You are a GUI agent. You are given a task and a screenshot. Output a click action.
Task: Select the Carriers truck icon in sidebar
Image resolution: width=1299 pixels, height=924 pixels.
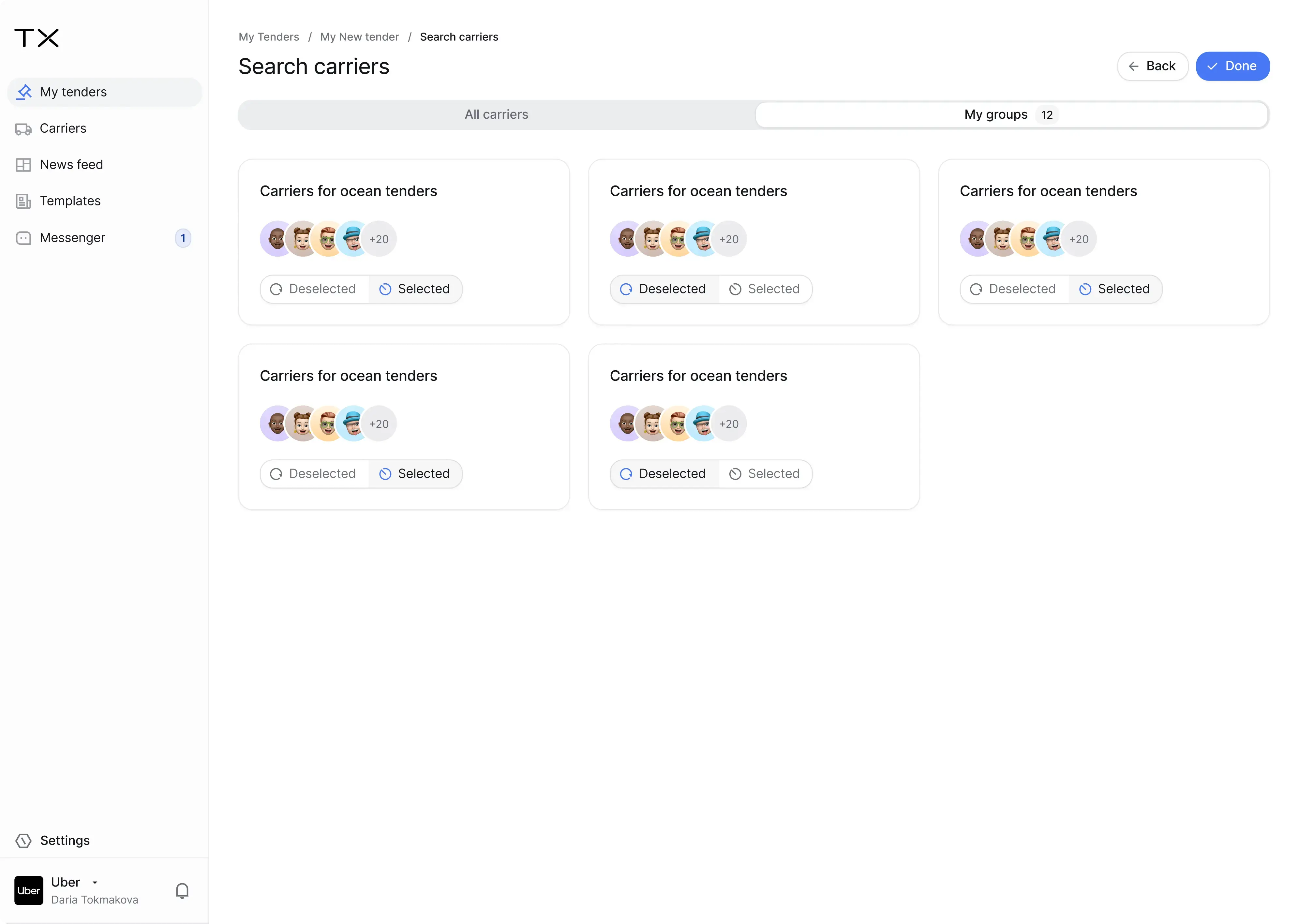23,128
